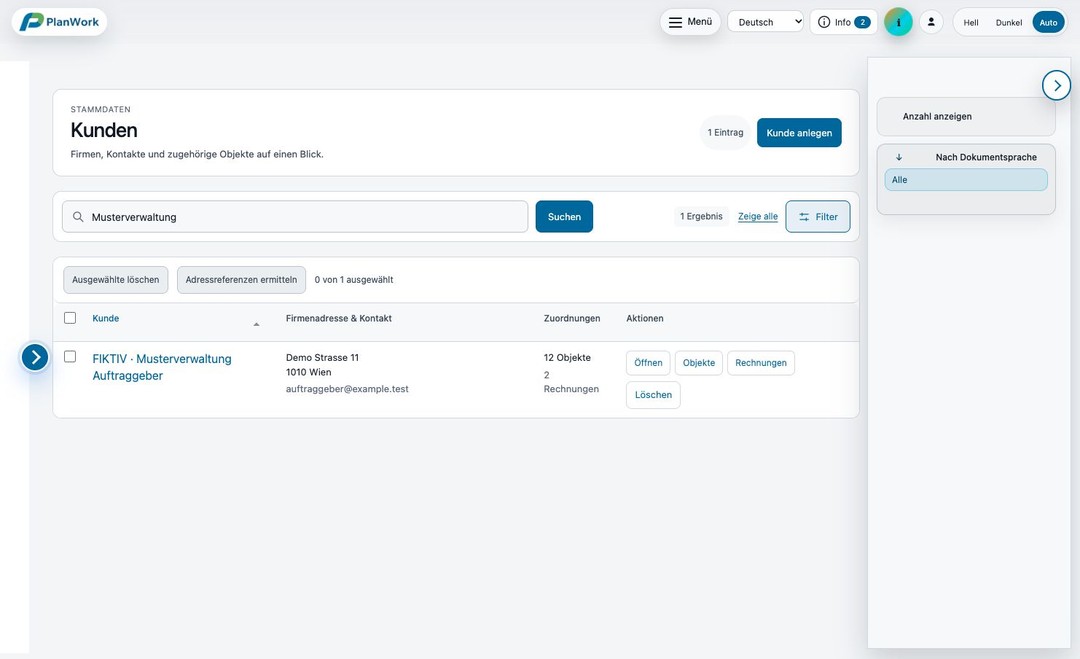This screenshot has height=659, width=1080.
Task: Expand the left sidebar with the round chevron
Action: (35, 357)
